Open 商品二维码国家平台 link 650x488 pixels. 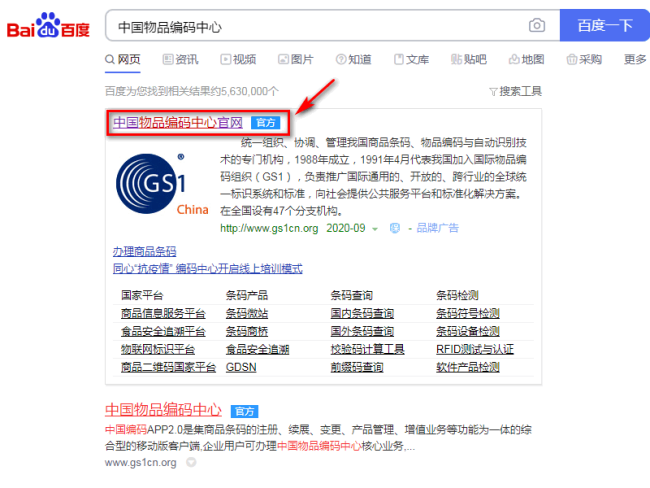(168, 367)
